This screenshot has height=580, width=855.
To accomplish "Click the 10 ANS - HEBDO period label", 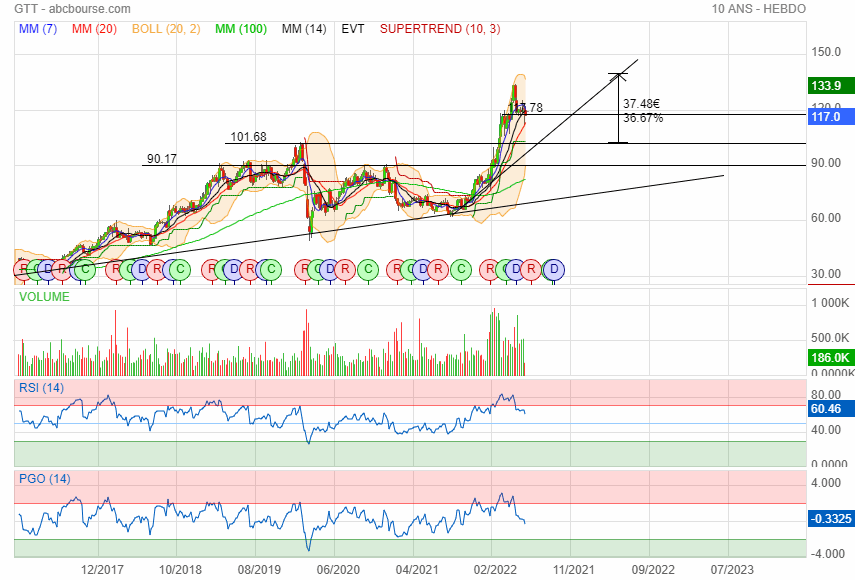I will pyautogui.click(x=758, y=9).
